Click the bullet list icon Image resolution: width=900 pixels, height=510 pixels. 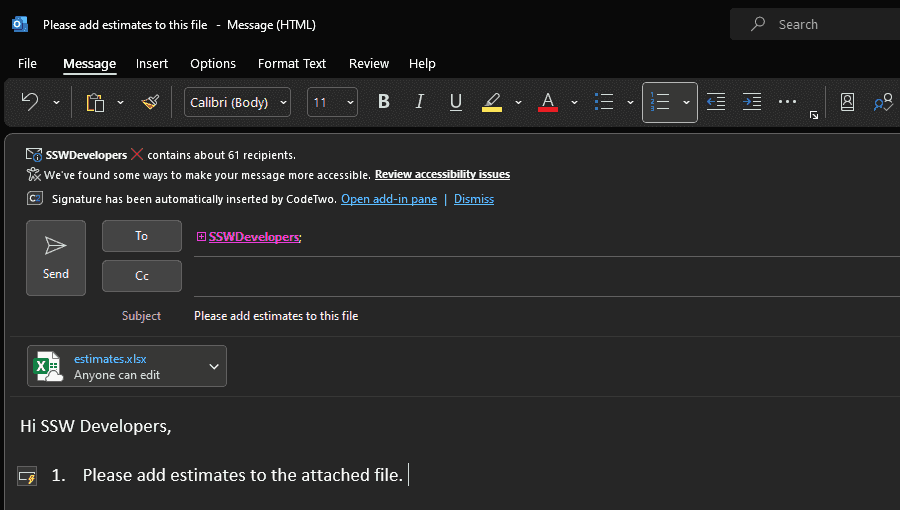[604, 102]
